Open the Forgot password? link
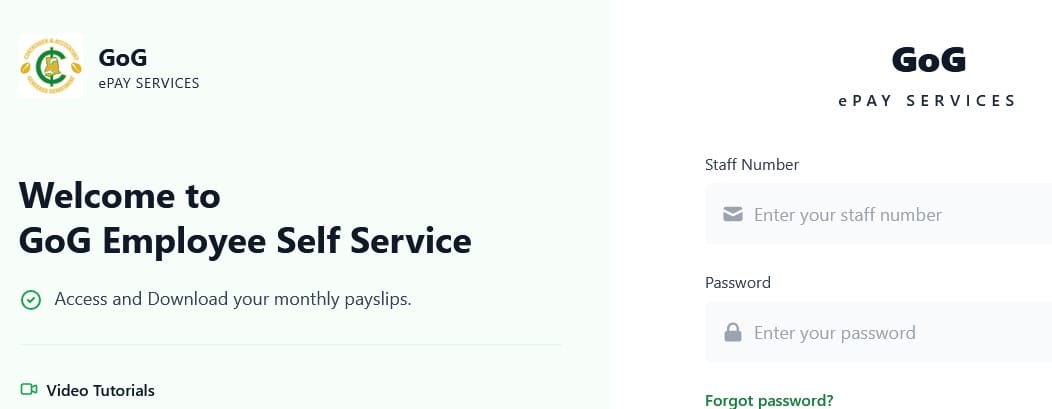 pyautogui.click(x=769, y=400)
